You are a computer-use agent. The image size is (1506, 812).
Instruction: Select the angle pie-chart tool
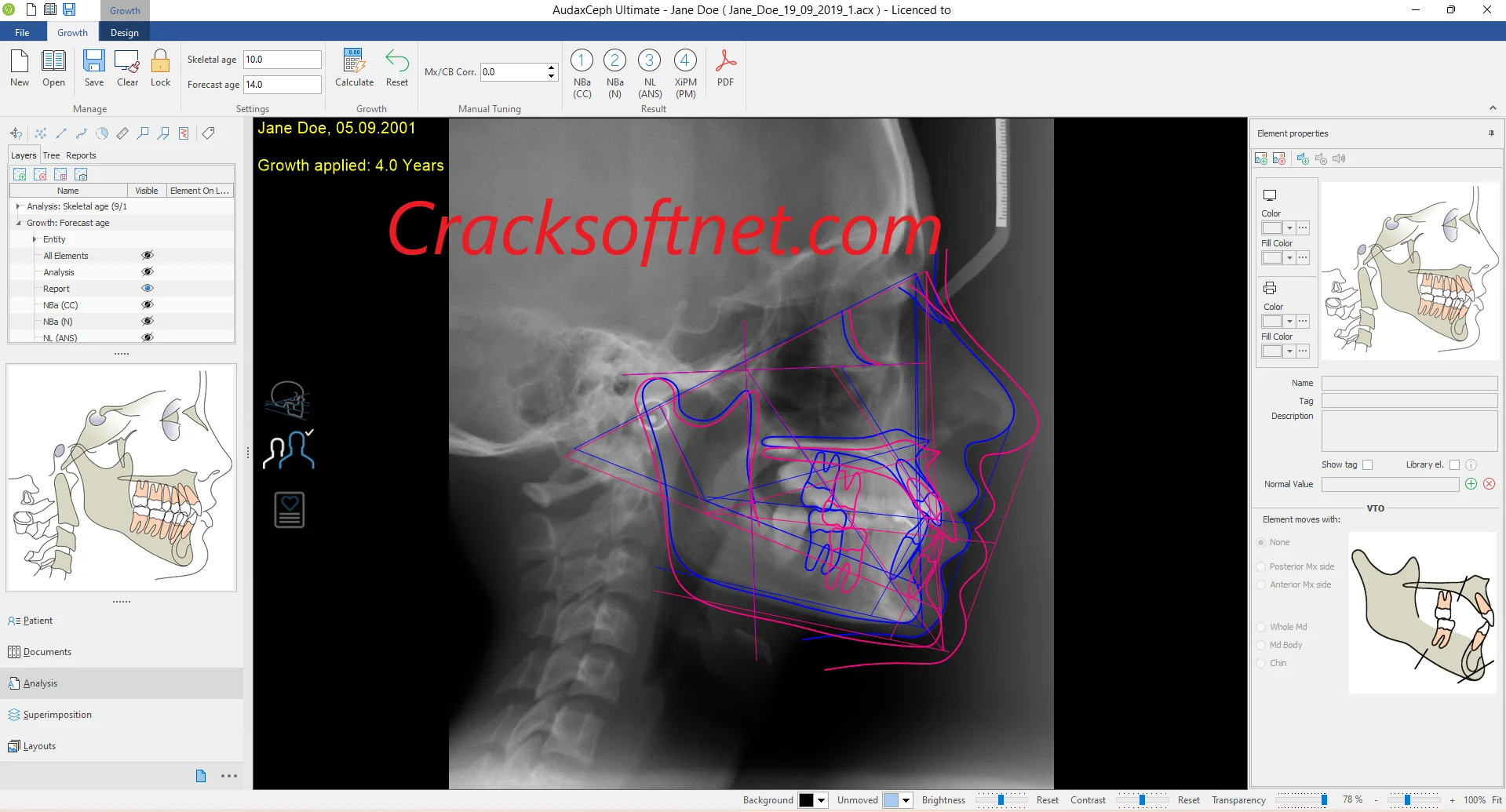pos(102,133)
